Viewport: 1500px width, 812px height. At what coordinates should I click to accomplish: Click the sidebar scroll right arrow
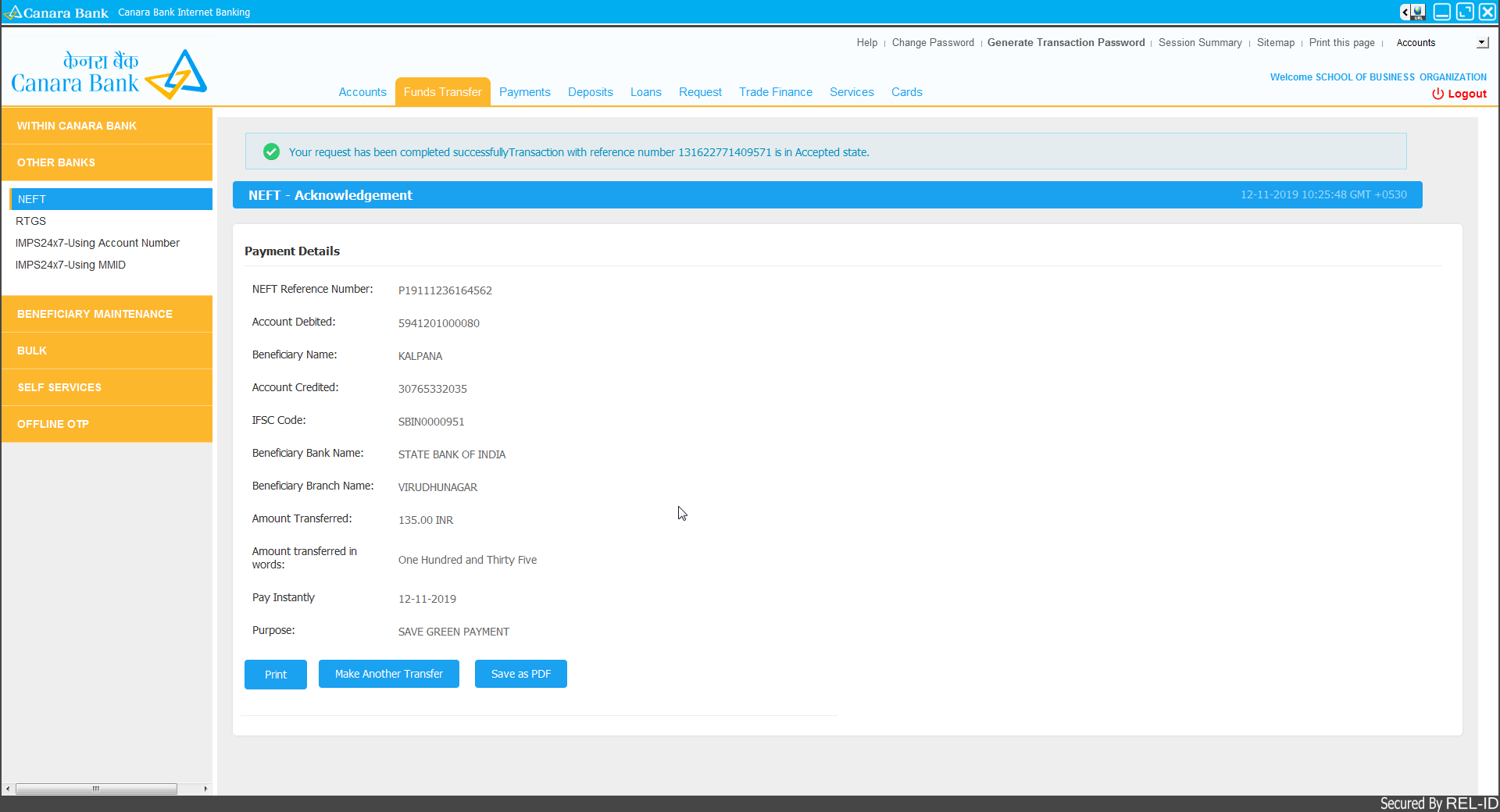[x=205, y=789]
